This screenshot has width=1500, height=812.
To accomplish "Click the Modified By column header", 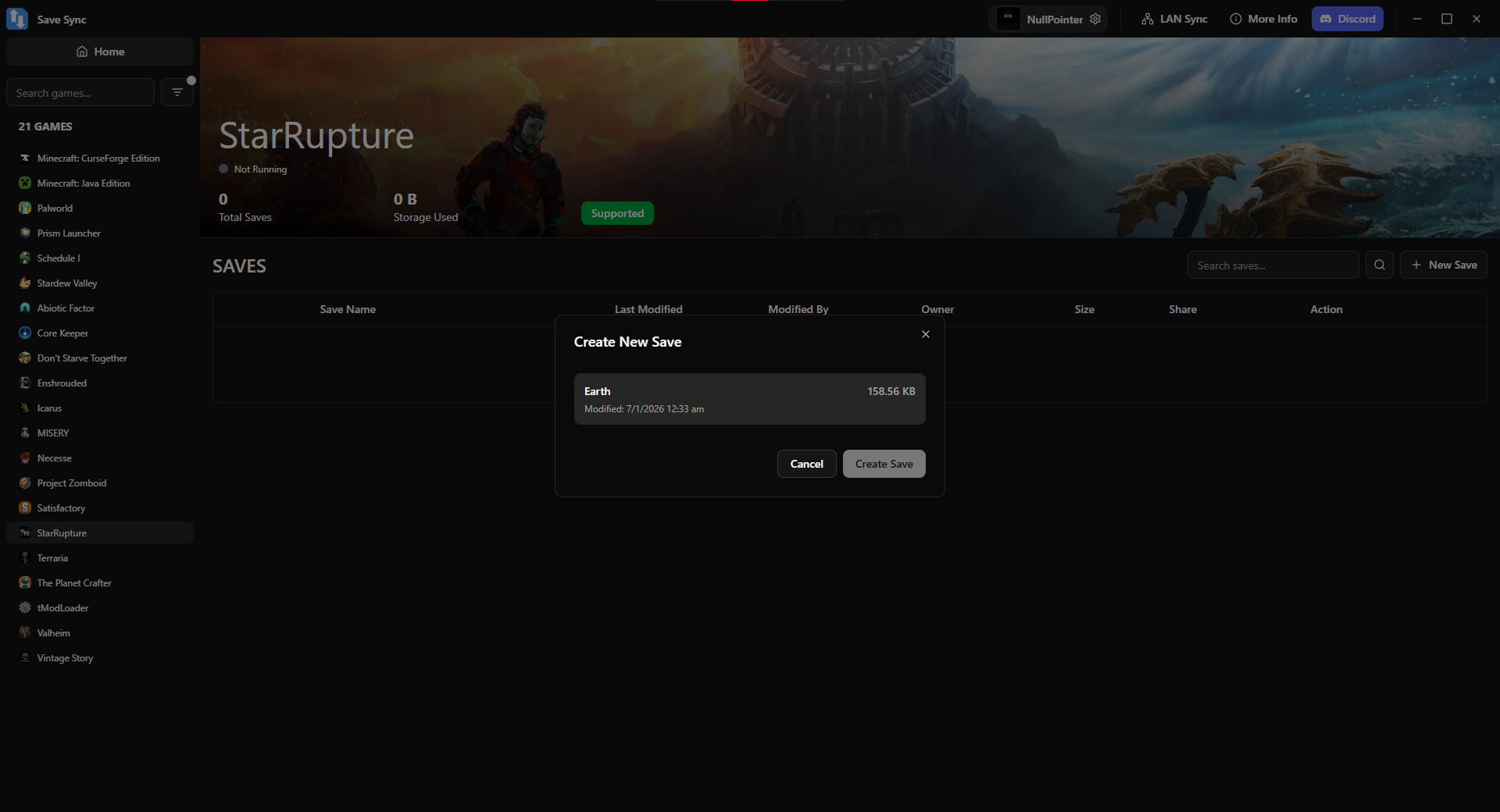I will pyautogui.click(x=798, y=309).
